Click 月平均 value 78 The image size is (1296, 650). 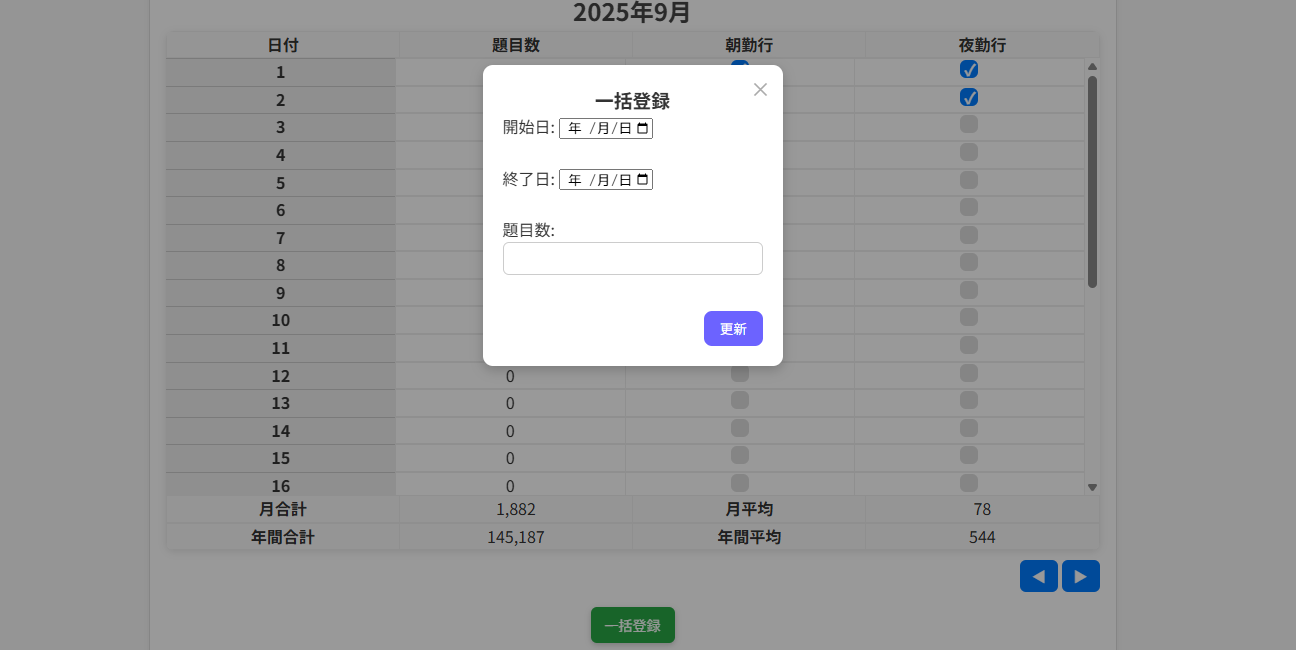[x=982, y=509]
